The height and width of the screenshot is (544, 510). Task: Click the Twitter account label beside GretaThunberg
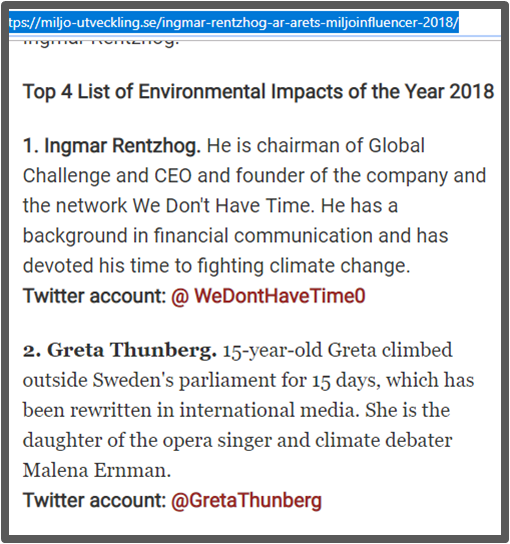(95, 500)
